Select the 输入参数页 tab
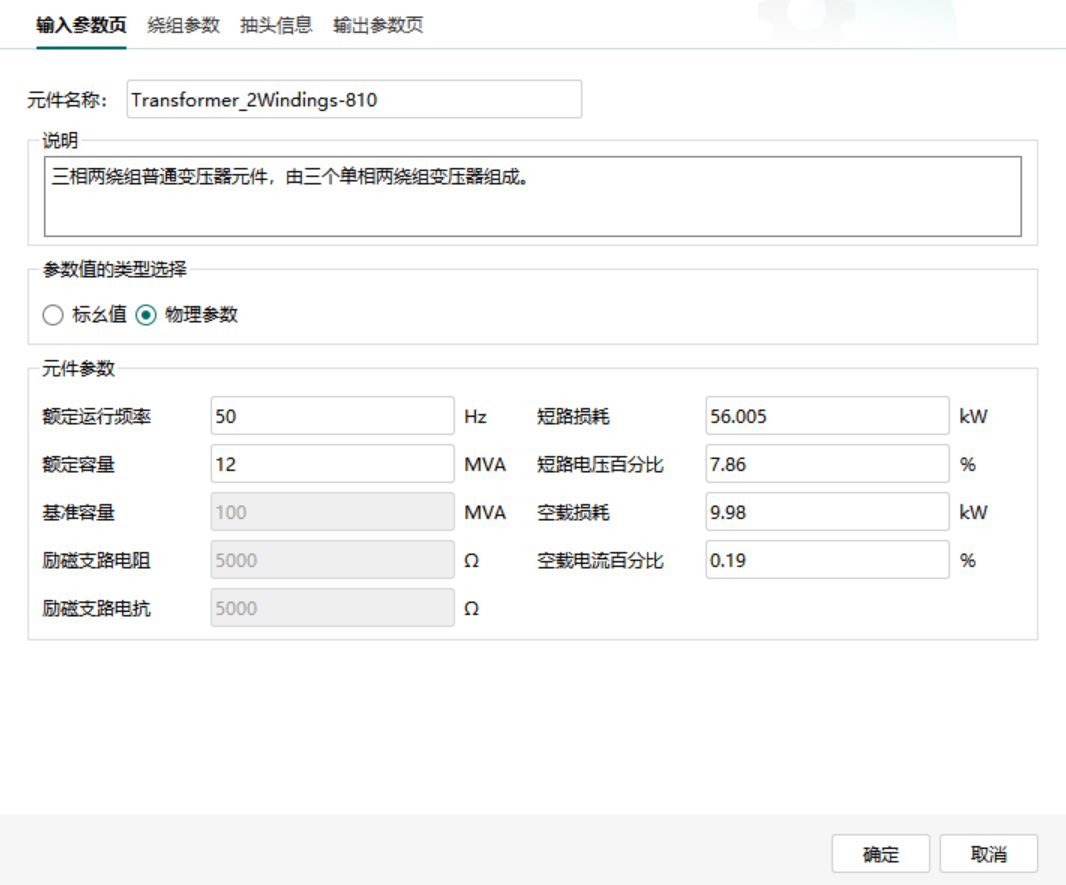This screenshot has height=885, width=1066. [81, 25]
